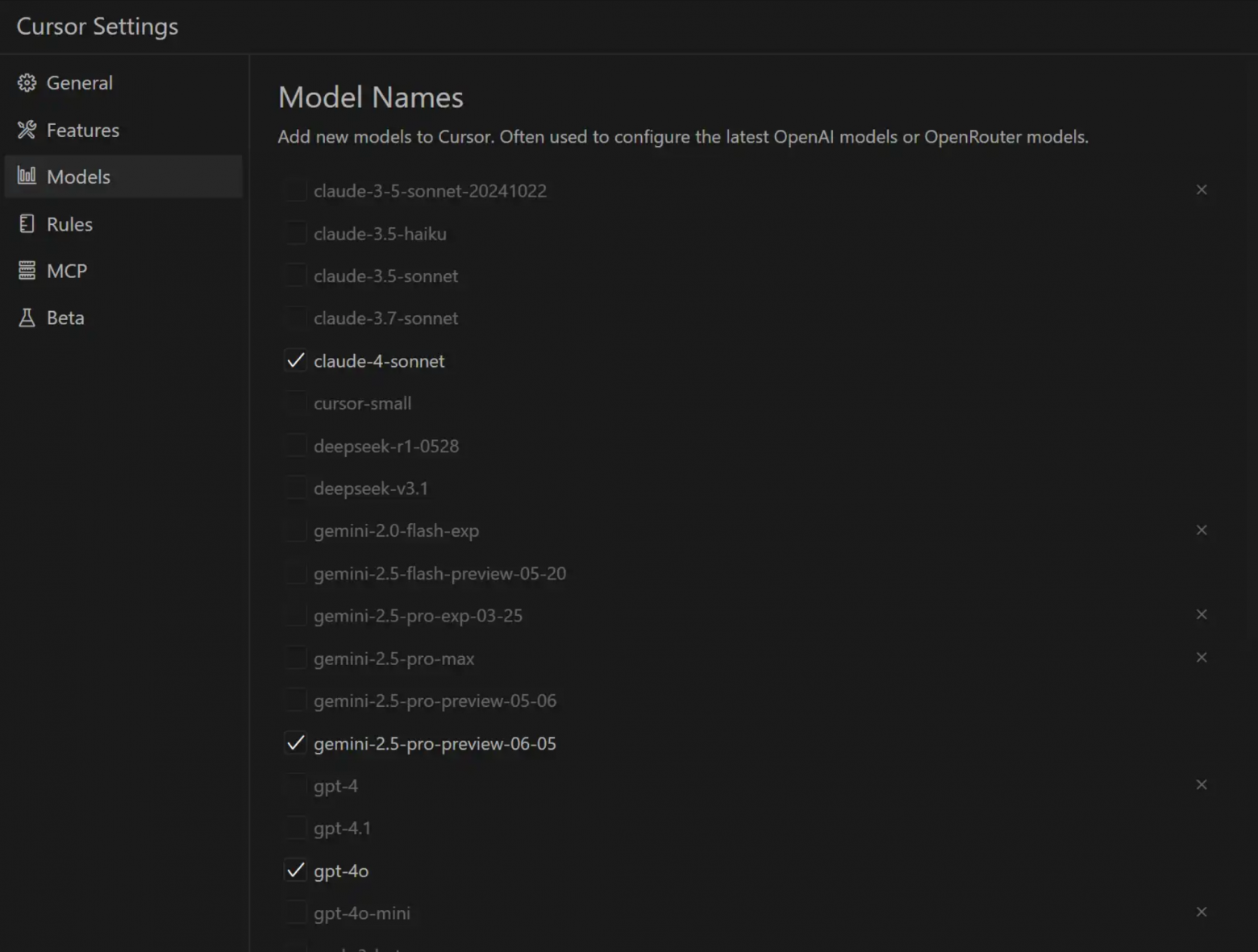Remove claude-3-5-sonnet-20241022 with its X icon

point(1202,189)
